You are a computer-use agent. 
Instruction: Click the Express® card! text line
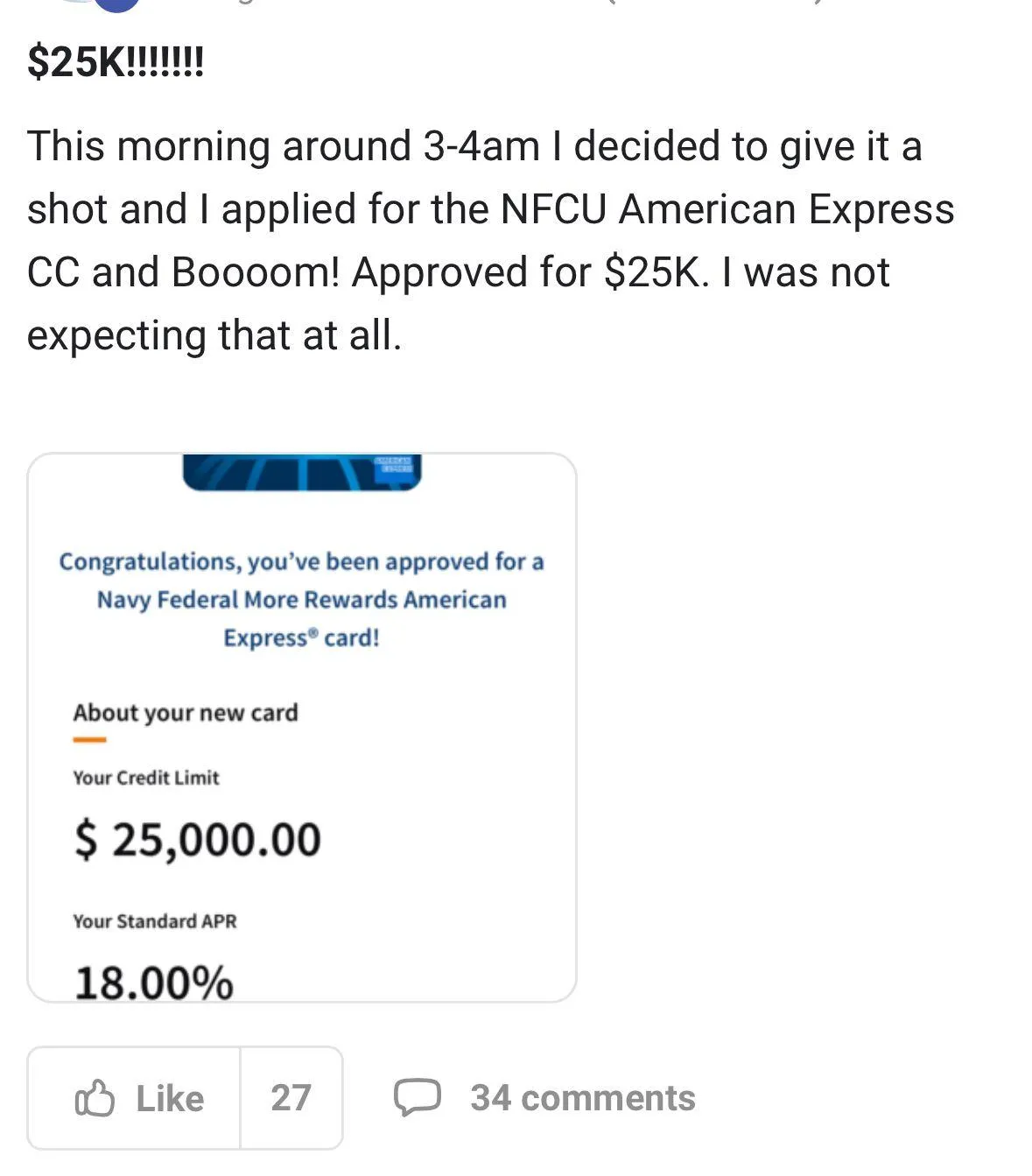pos(302,637)
